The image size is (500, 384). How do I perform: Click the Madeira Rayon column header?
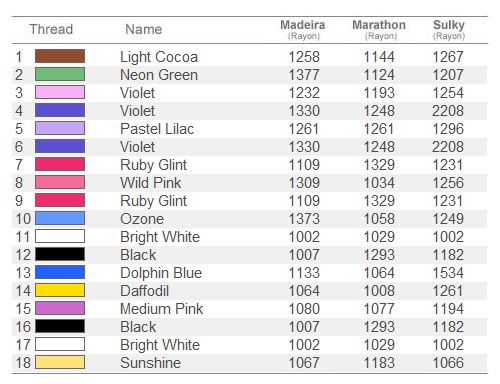pyautogui.click(x=303, y=29)
